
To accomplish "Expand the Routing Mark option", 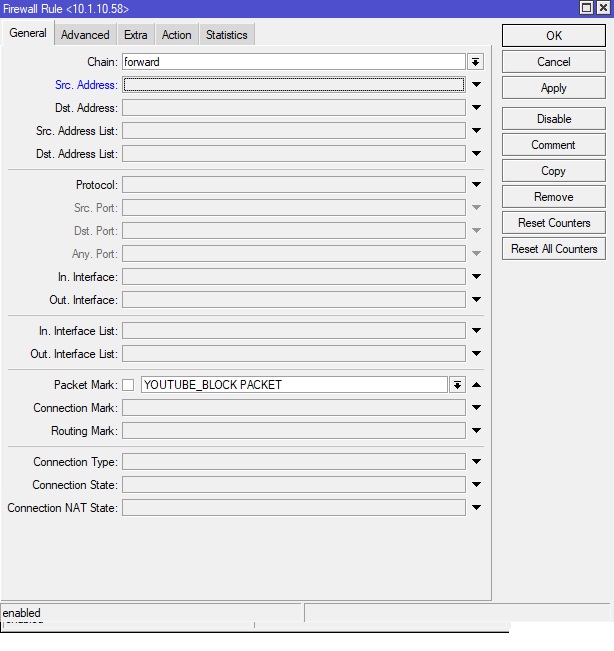I will click(x=477, y=431).
